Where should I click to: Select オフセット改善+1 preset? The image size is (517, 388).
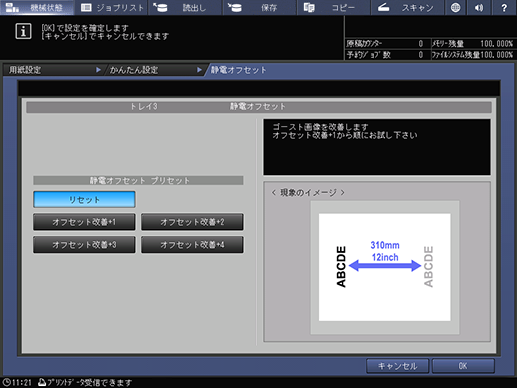[x=84, y=222]
